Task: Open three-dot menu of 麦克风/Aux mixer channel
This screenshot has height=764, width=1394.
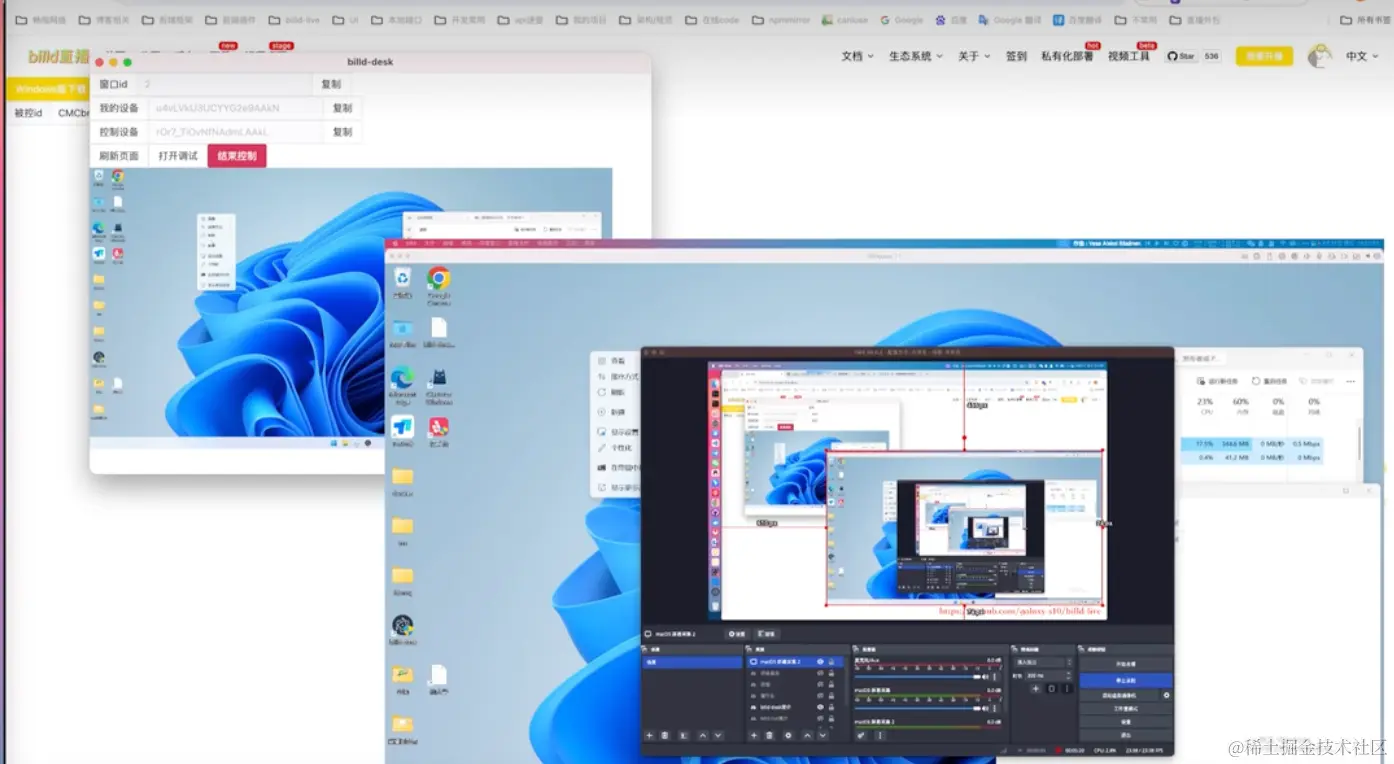Action: (x=994, y=677)
